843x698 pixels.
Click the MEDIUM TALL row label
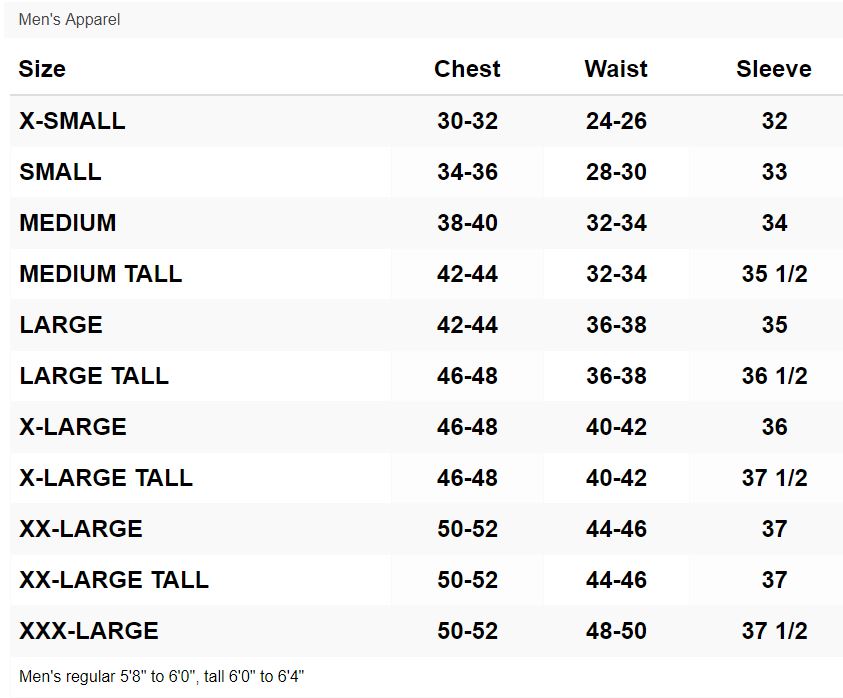(100, 274)
